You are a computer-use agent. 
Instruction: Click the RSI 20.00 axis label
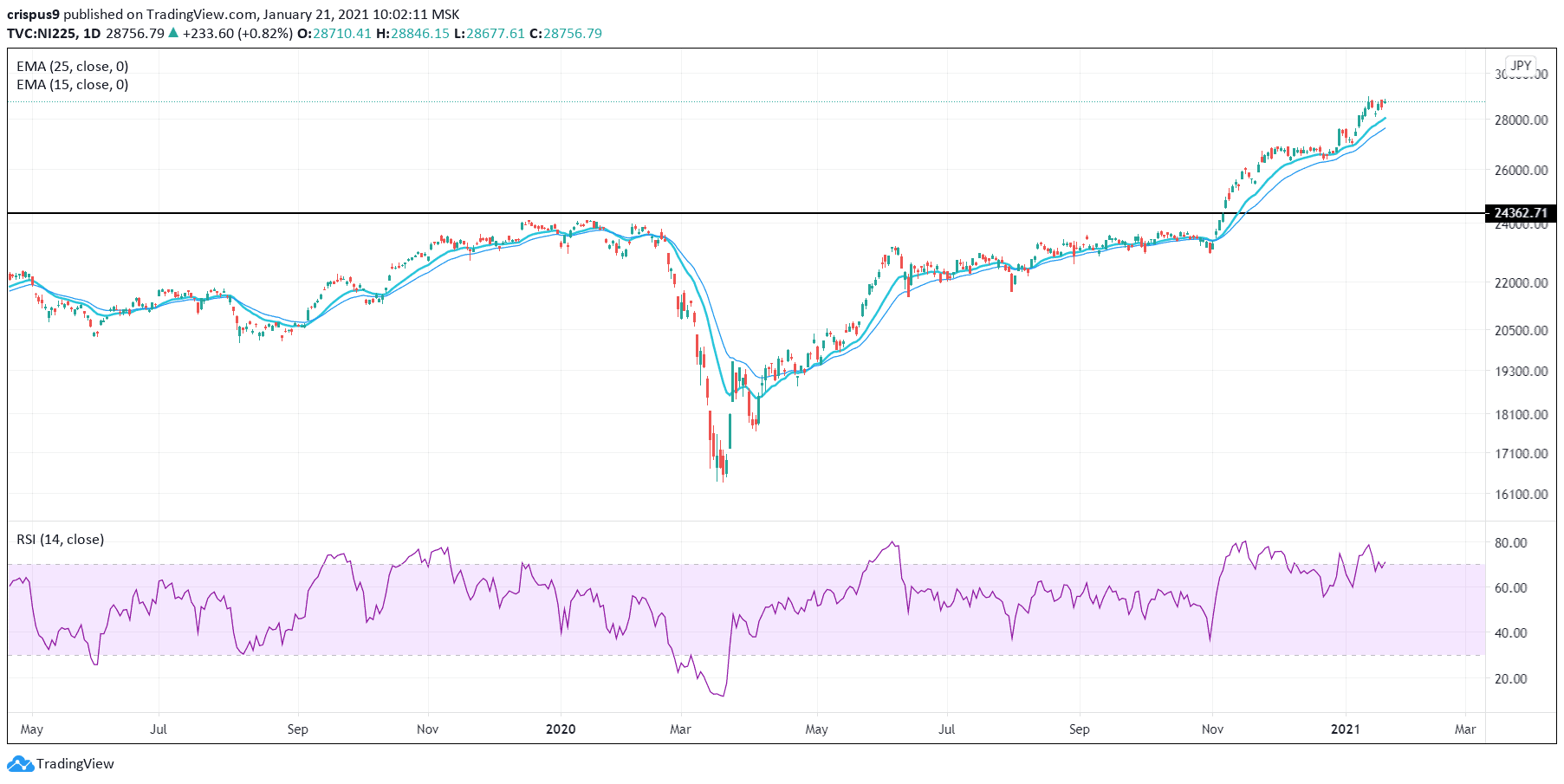pyautogui.click(x=1511, y=678)
